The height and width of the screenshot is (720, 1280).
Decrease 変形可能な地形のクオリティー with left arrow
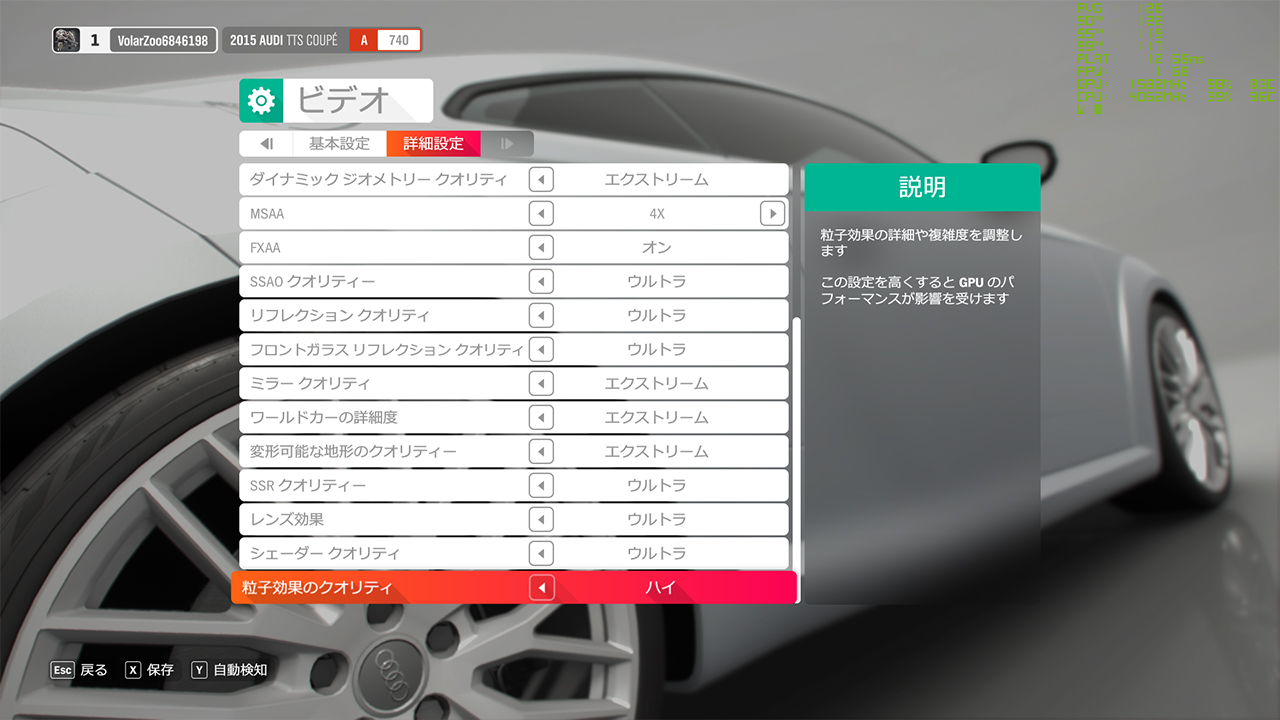(x=540, y=452)
